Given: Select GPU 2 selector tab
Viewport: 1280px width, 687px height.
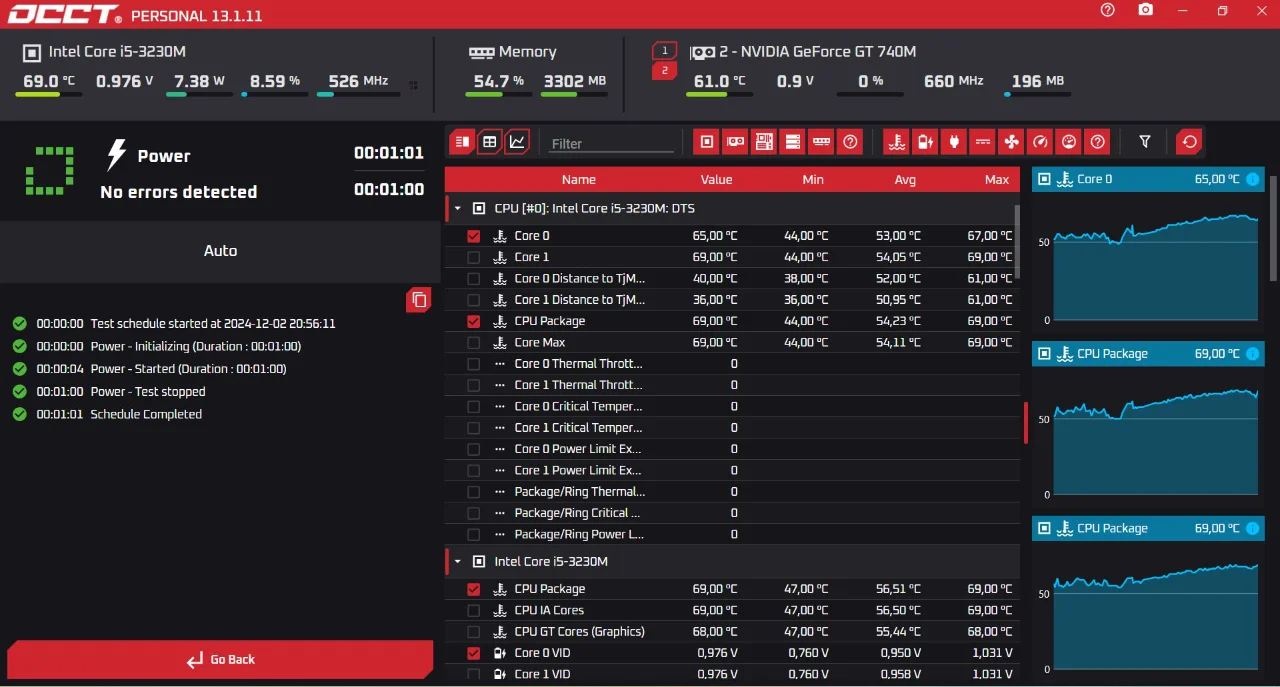Looking at the screenshot, I should (665, 70).
